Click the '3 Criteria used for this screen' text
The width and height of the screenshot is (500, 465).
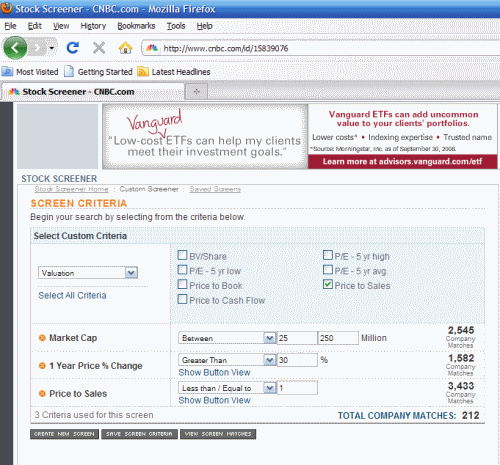pos(94,415)
